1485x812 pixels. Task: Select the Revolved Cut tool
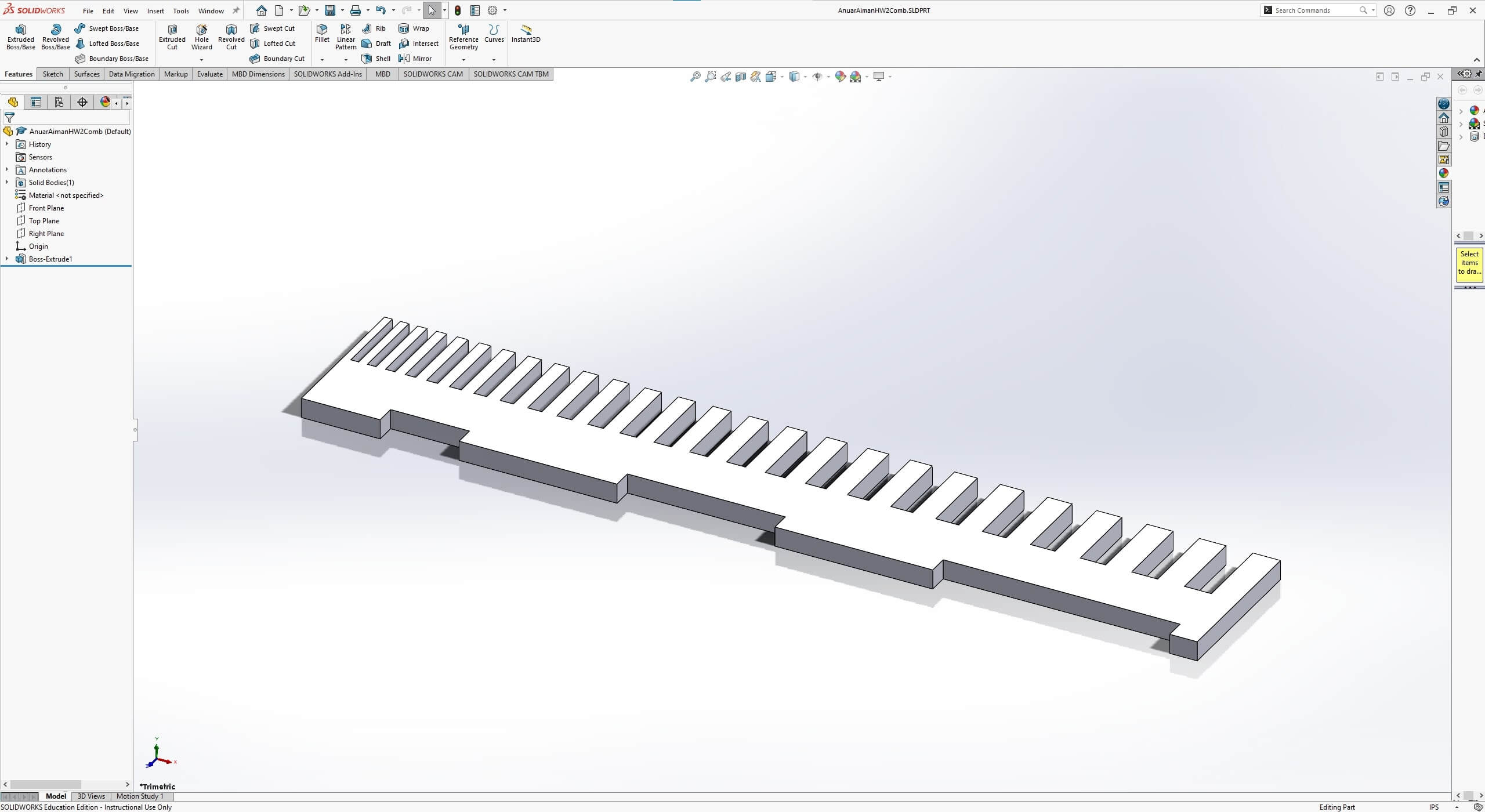(231, 37)
